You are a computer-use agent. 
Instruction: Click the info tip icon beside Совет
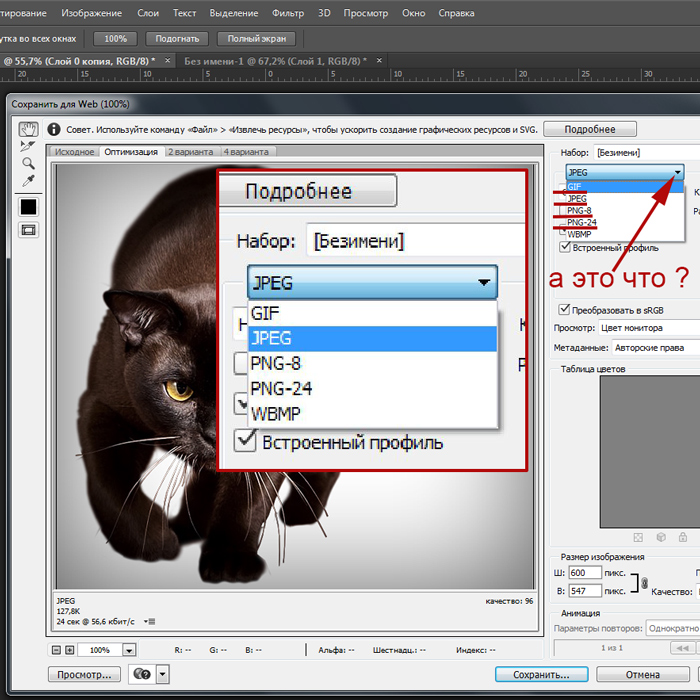[54, 129]
